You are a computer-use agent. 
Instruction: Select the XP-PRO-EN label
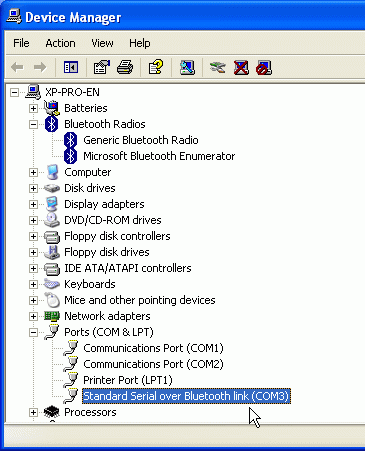tap(72, 92)
